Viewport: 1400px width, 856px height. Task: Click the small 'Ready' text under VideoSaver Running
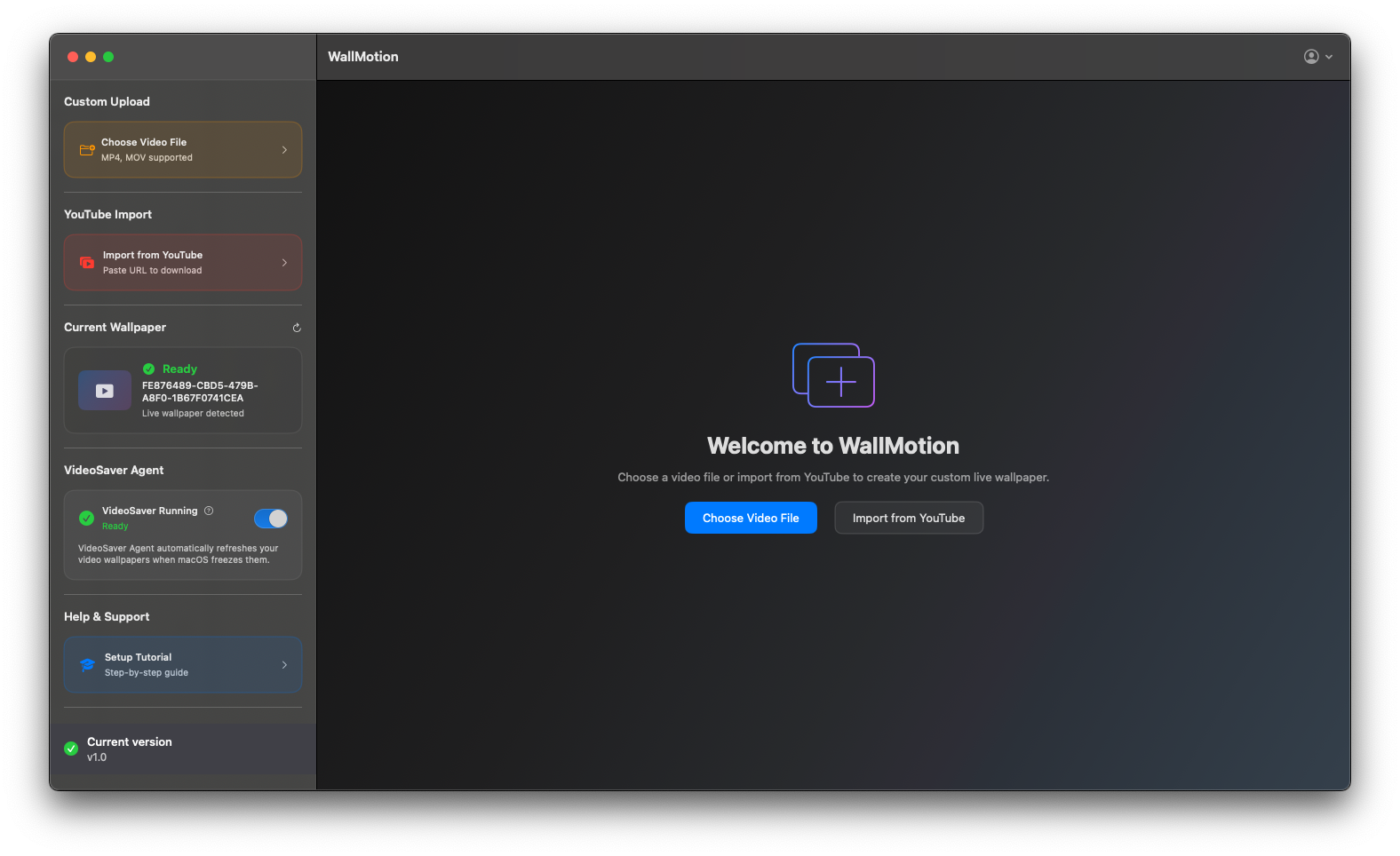[115, 527]
